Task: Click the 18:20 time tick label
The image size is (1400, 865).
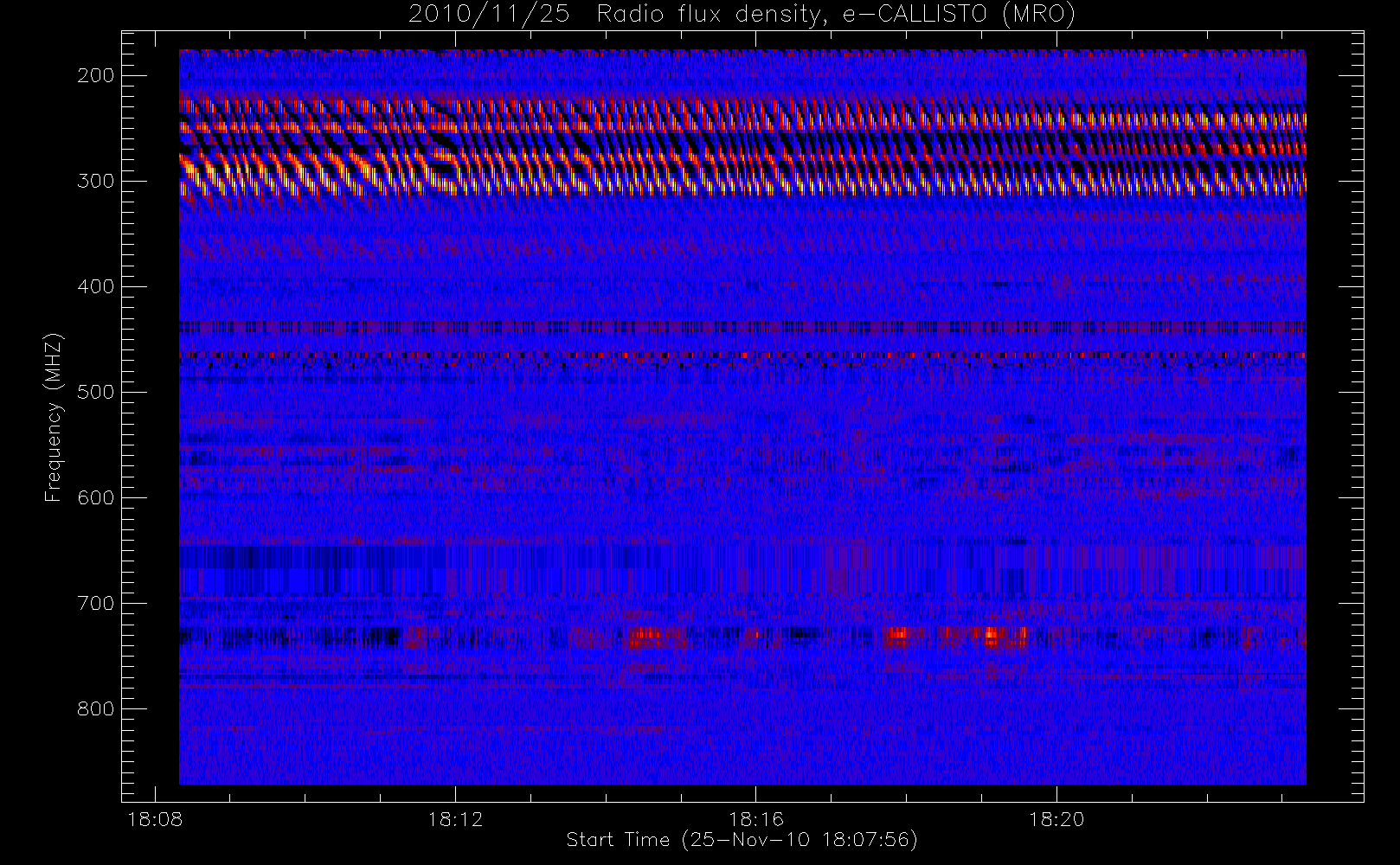Action: 1056,819
